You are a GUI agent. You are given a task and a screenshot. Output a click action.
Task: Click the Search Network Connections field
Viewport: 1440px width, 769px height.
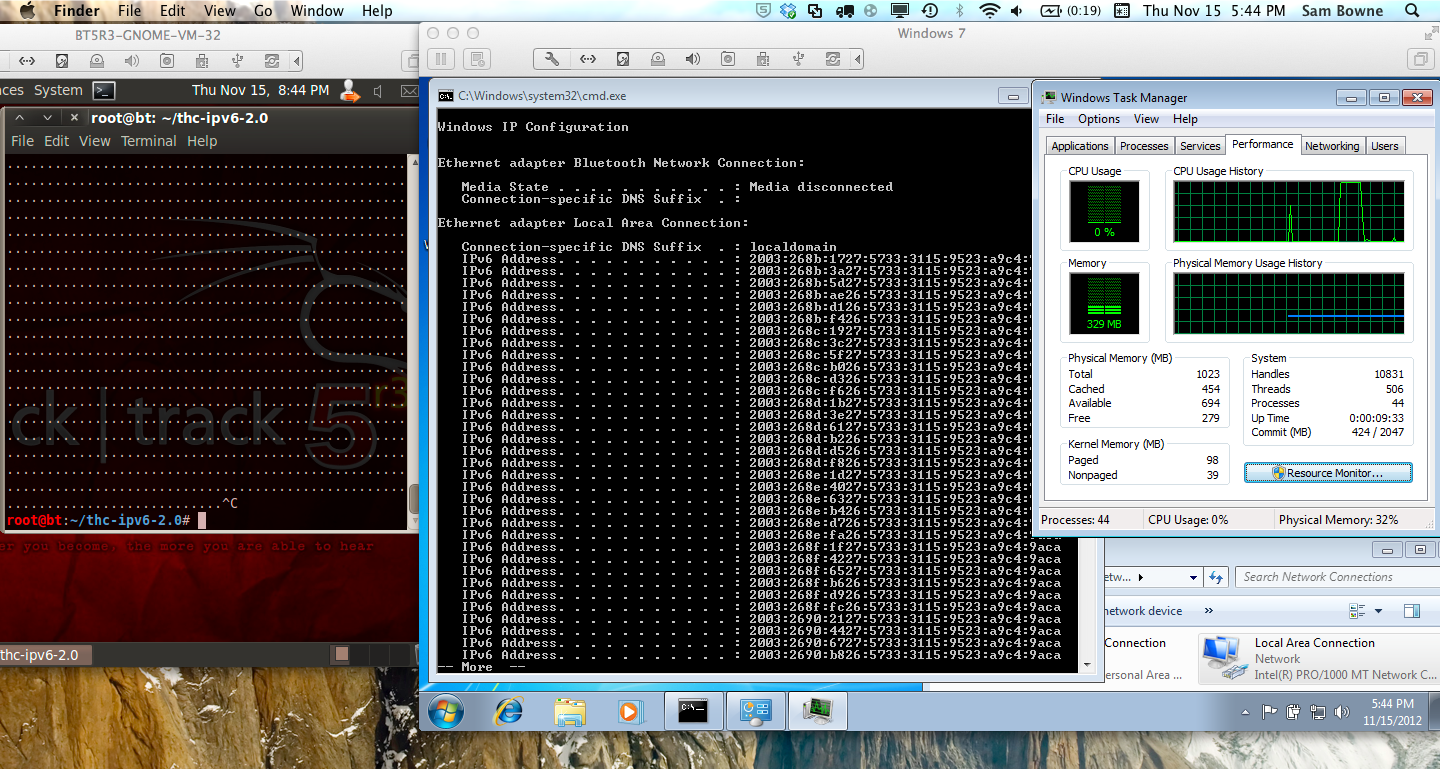pos(1335,577)
